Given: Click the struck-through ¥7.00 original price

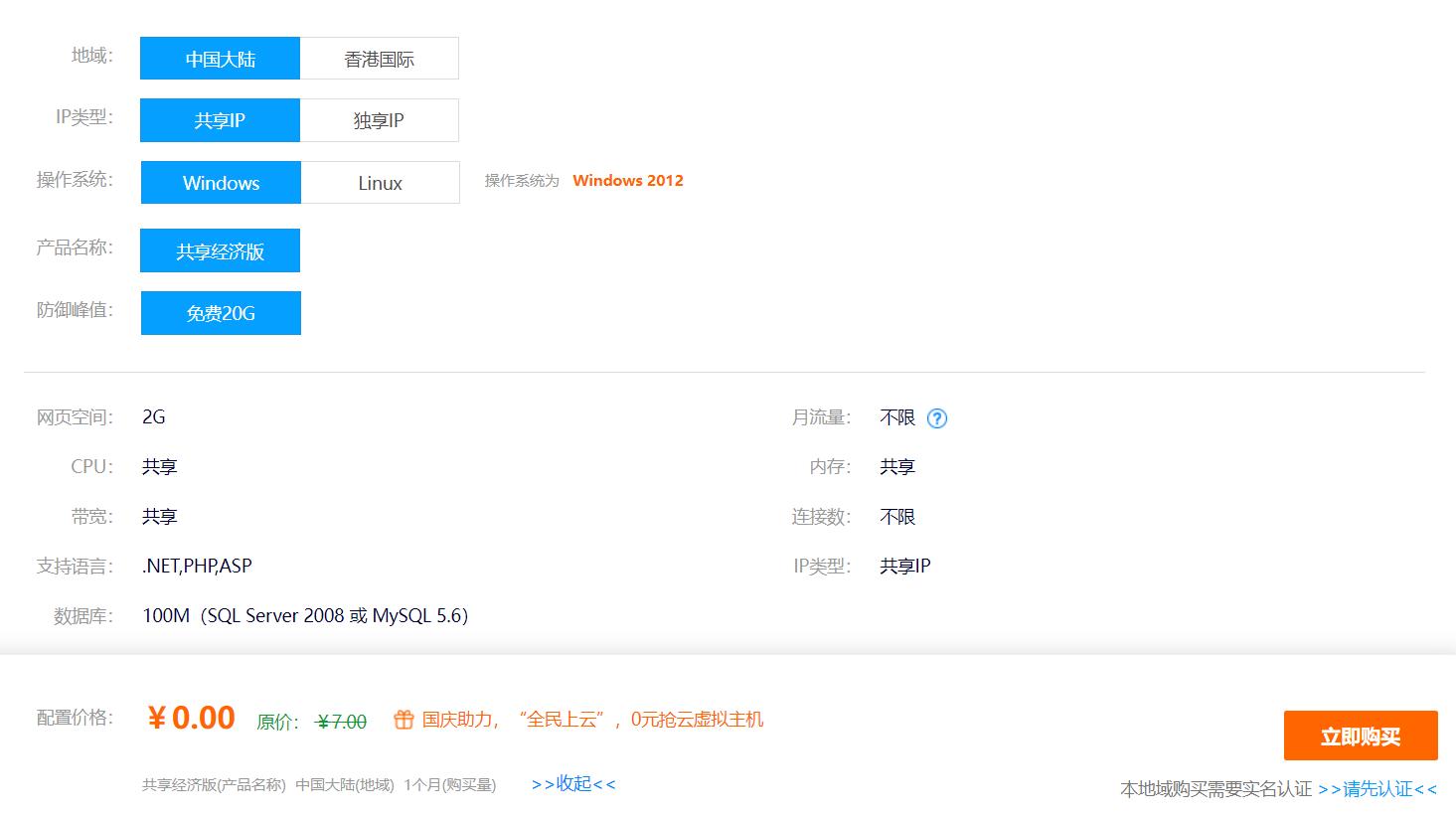Looking at the screenshot, I should pyautogui.click(x=341, y=723).
